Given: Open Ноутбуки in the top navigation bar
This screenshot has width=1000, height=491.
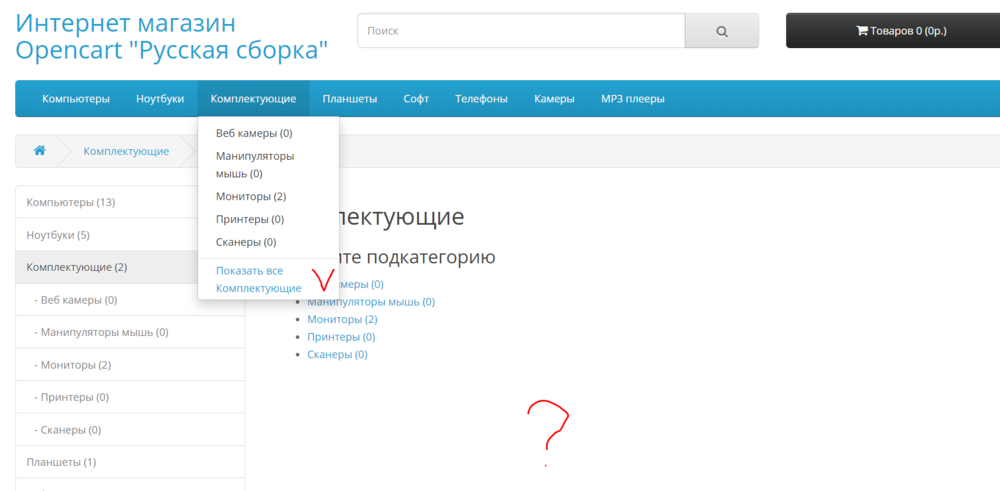Looking at the screenshot, I should (160, 99).
